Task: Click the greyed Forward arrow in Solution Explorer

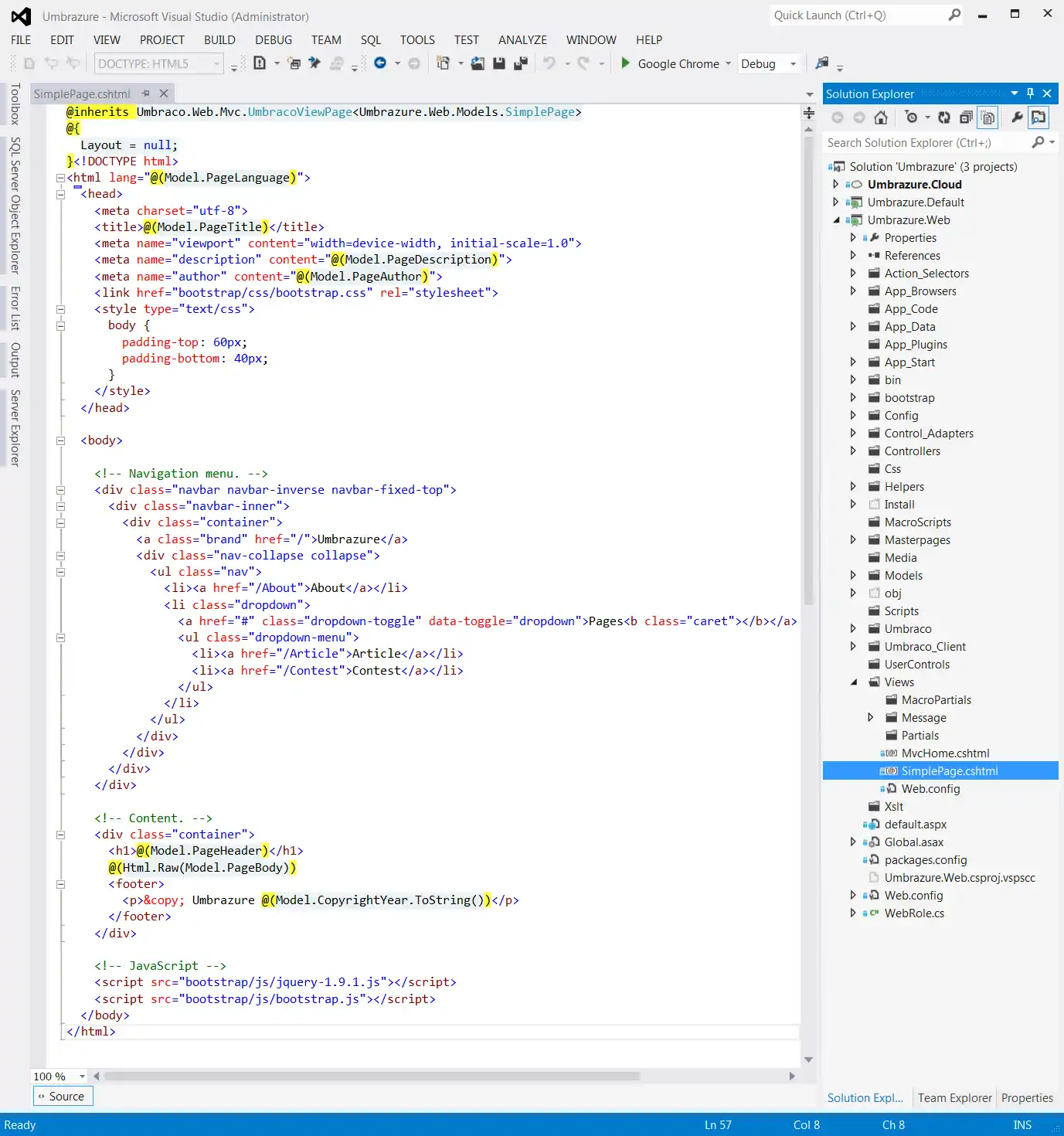Action: (859, 117)
